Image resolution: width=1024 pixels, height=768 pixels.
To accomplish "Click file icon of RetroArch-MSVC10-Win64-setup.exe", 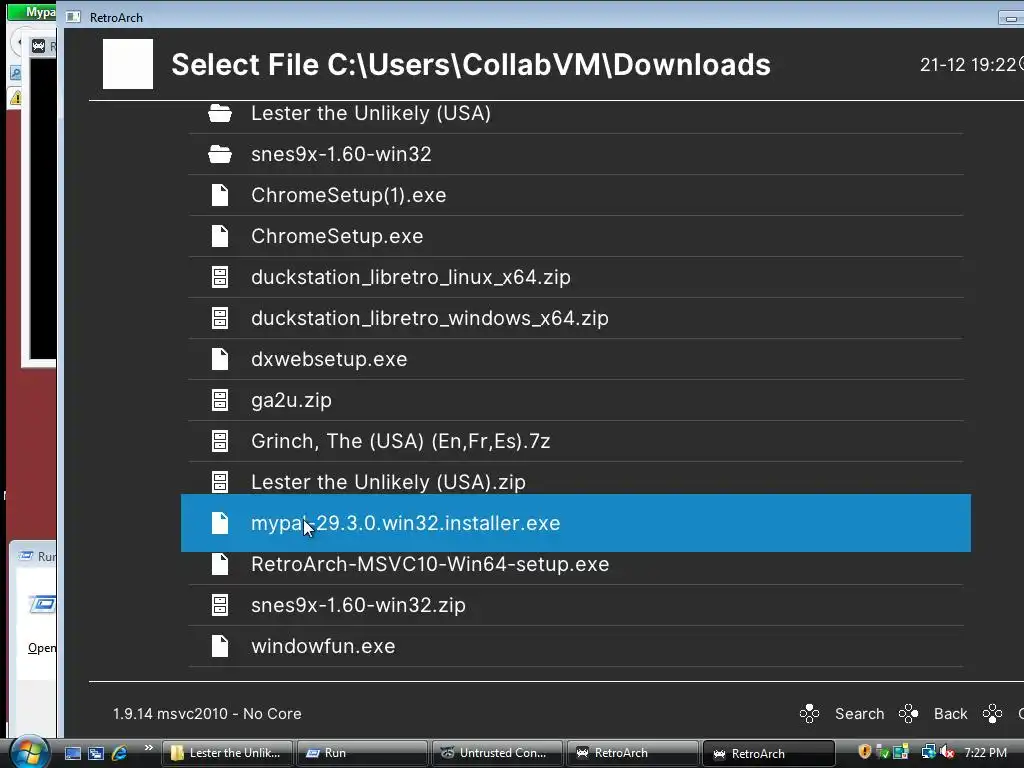I will pos(220,564).
